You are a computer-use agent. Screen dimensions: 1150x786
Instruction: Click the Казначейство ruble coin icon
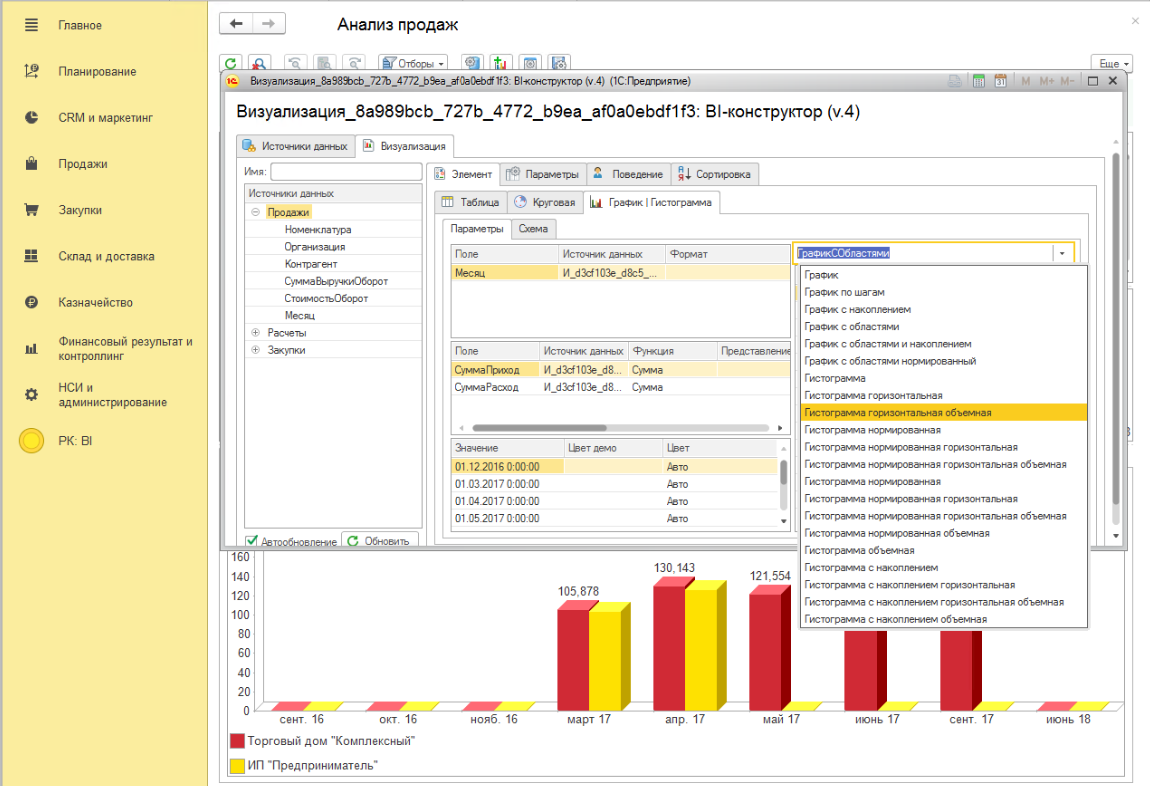pos(31,302)
